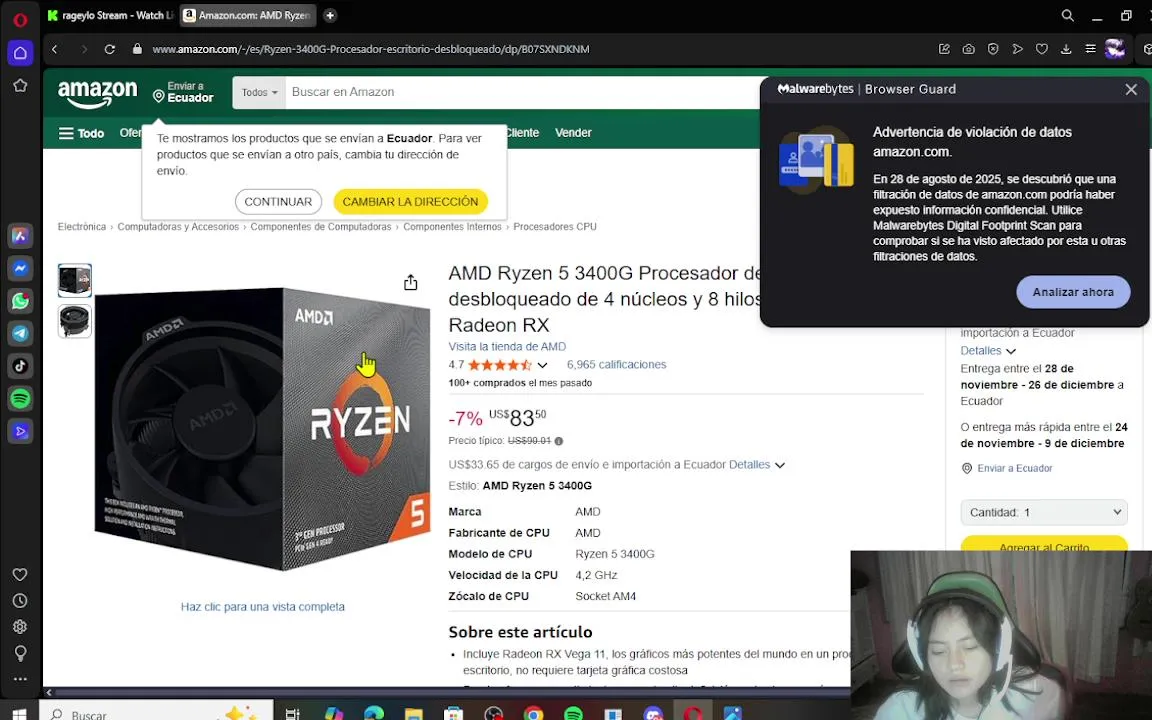
Task: Open the edit/snapshot markup toolbar icon
Action: (944, 49)
